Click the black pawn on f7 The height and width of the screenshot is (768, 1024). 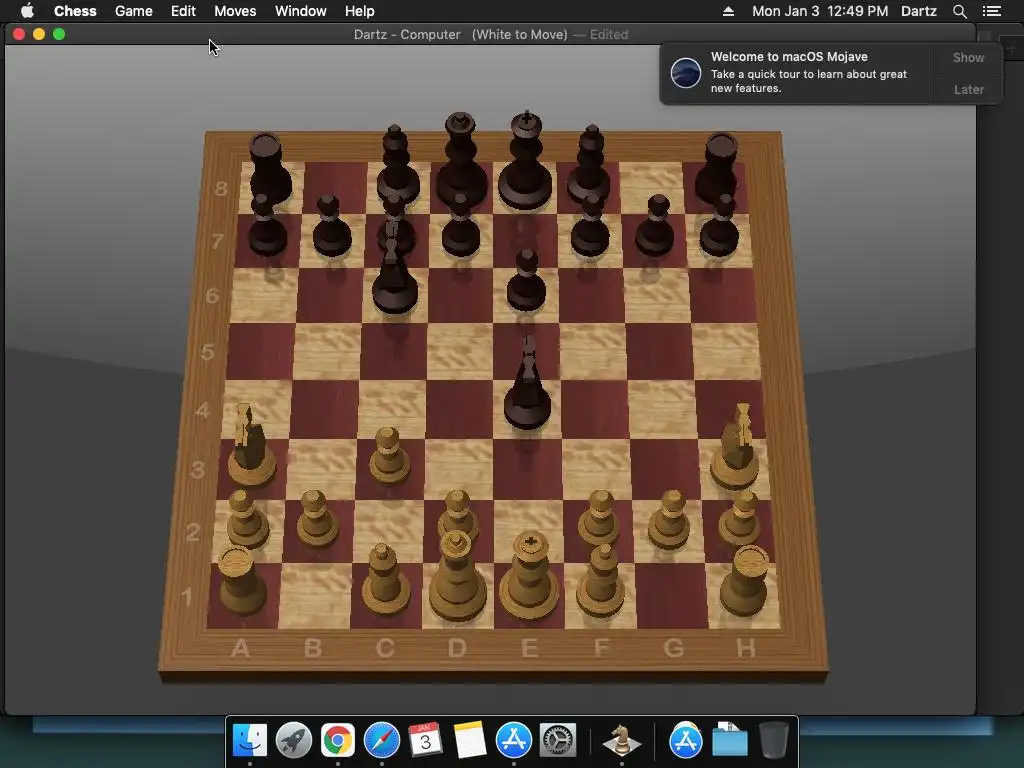coord(590,227)
